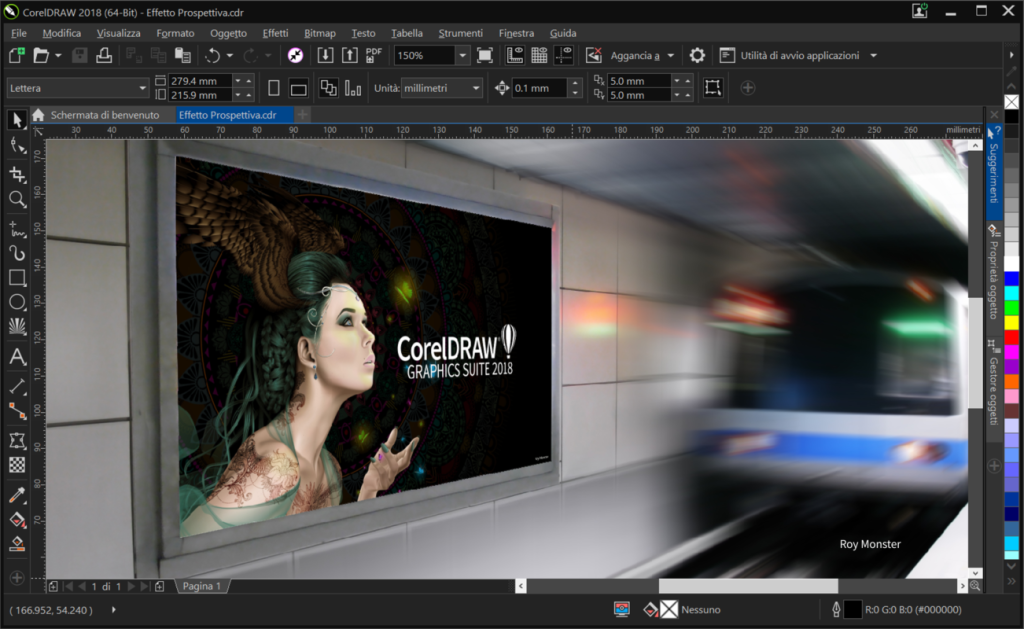Pick the Text tool

click(15, 354)
